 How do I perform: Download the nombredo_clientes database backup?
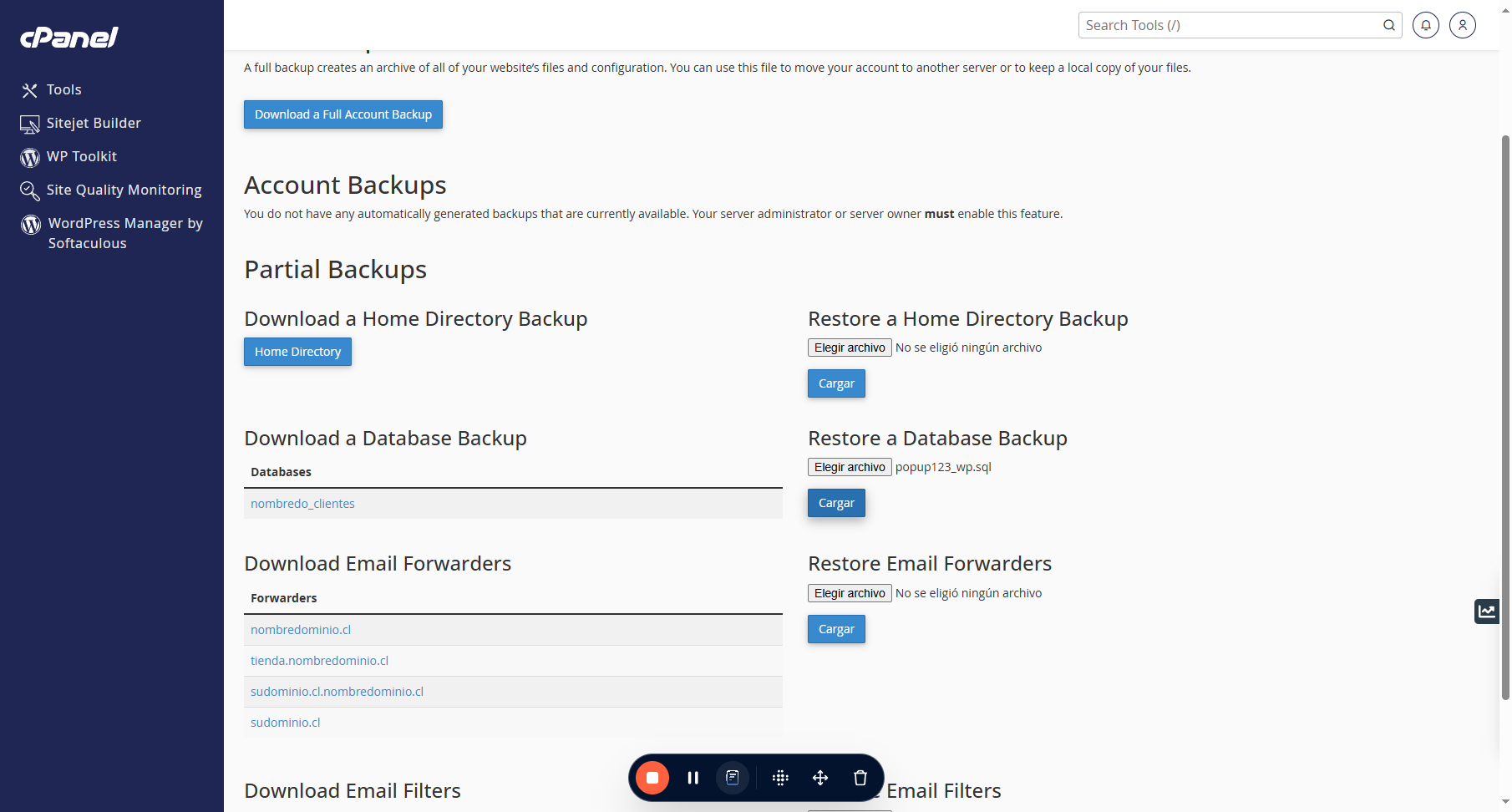pyautogui.click(x=302, y=504)
